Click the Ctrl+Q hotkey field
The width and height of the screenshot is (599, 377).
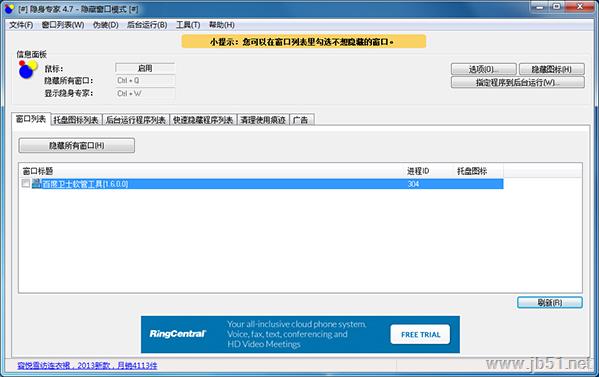pyautogui.click(x=145, y=81)
